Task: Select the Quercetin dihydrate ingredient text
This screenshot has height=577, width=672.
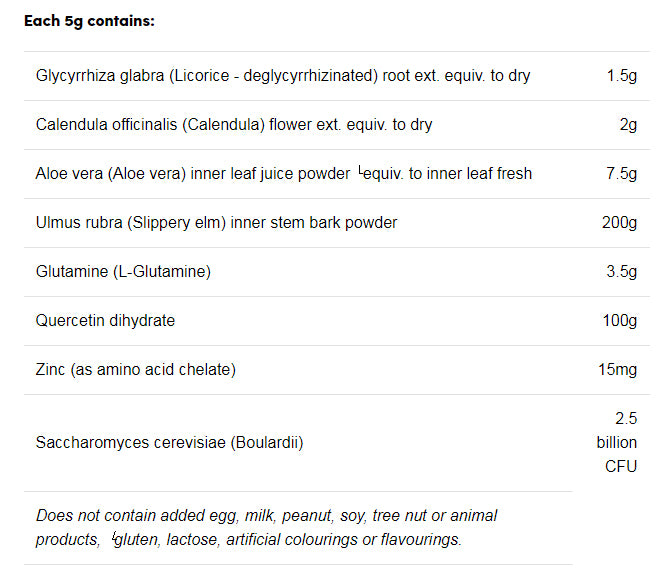Action: pos(105,321)
